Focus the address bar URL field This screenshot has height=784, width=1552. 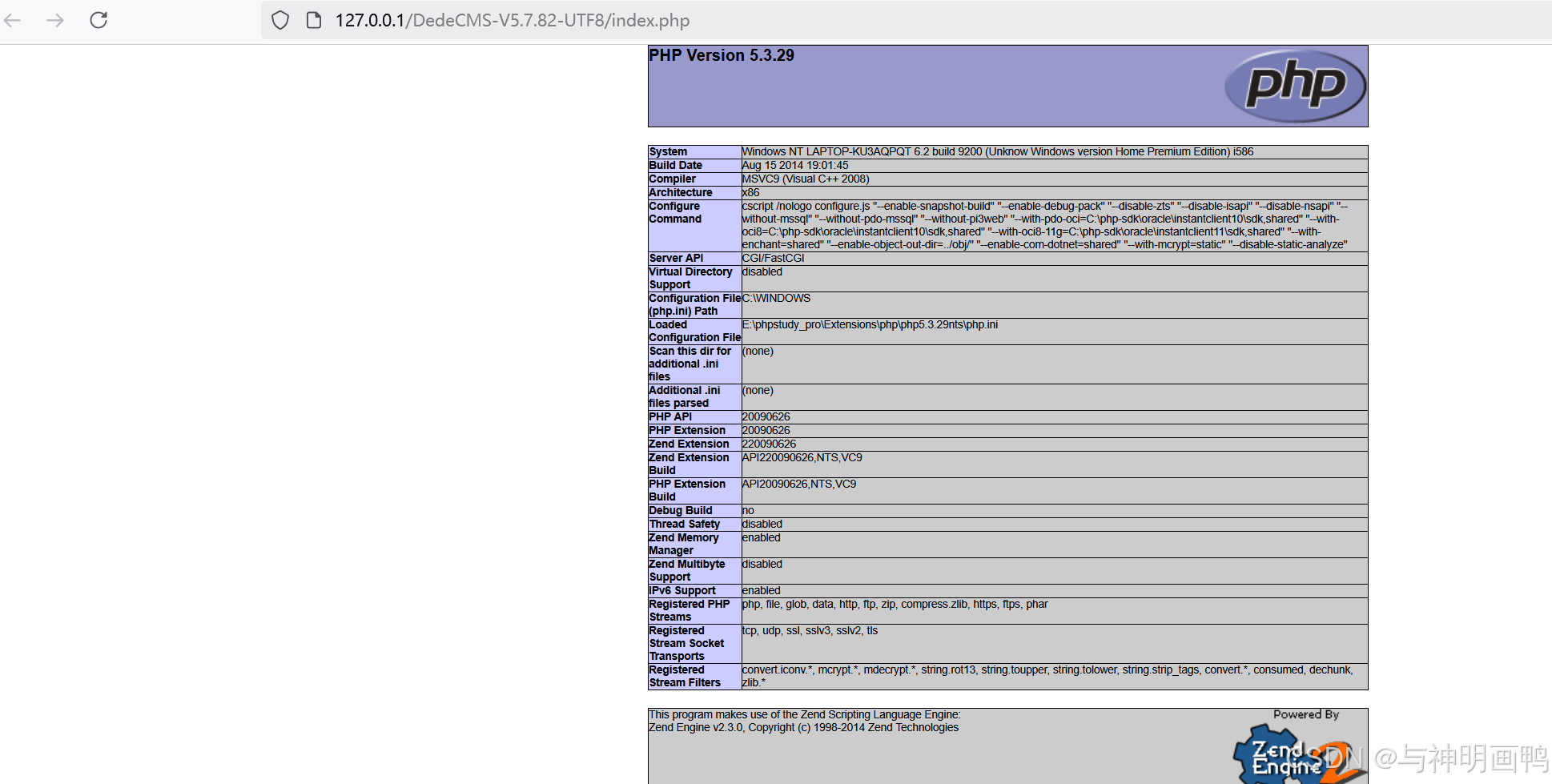click(905, 20)
